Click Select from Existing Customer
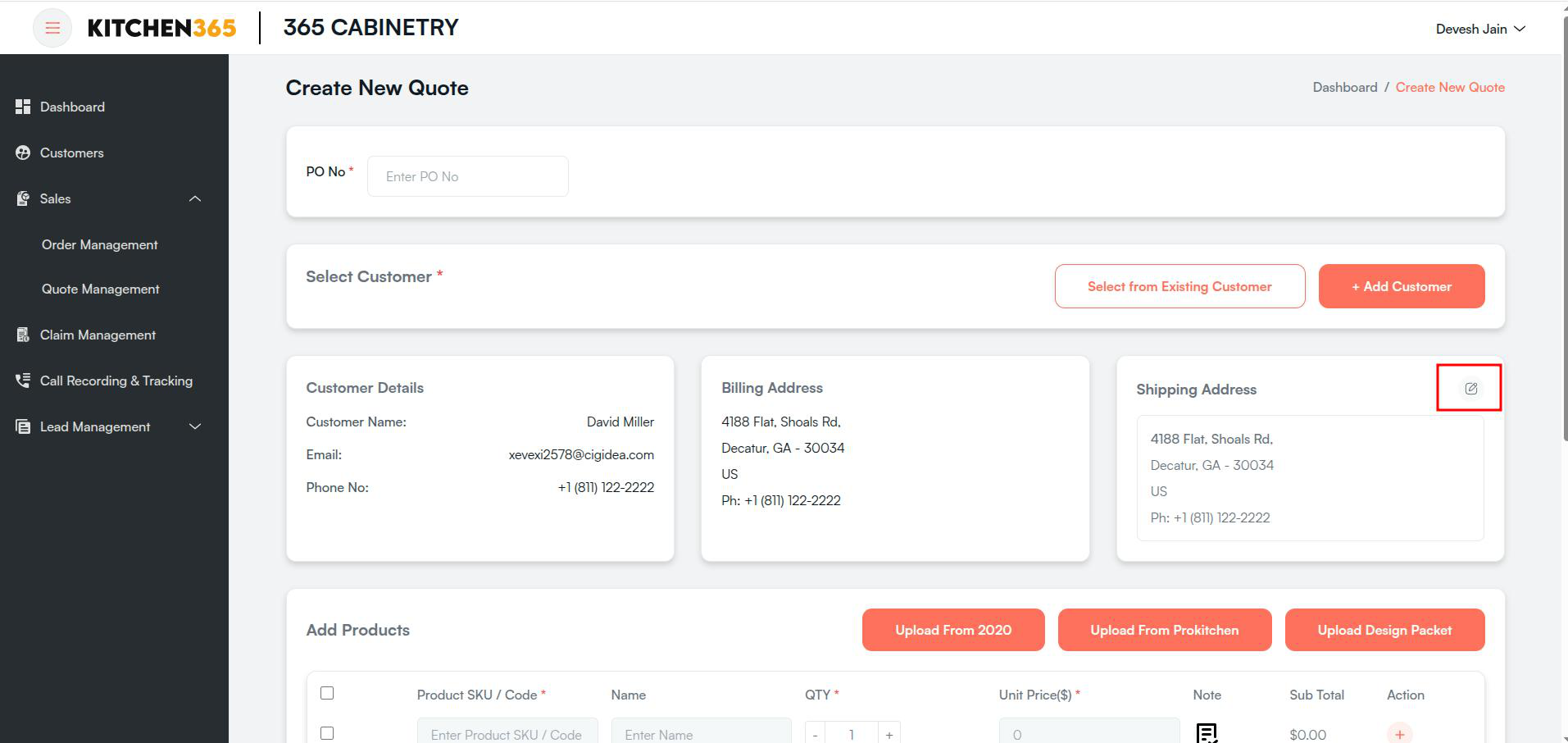Screen dimensions: 1568x743 point(1179,286)
